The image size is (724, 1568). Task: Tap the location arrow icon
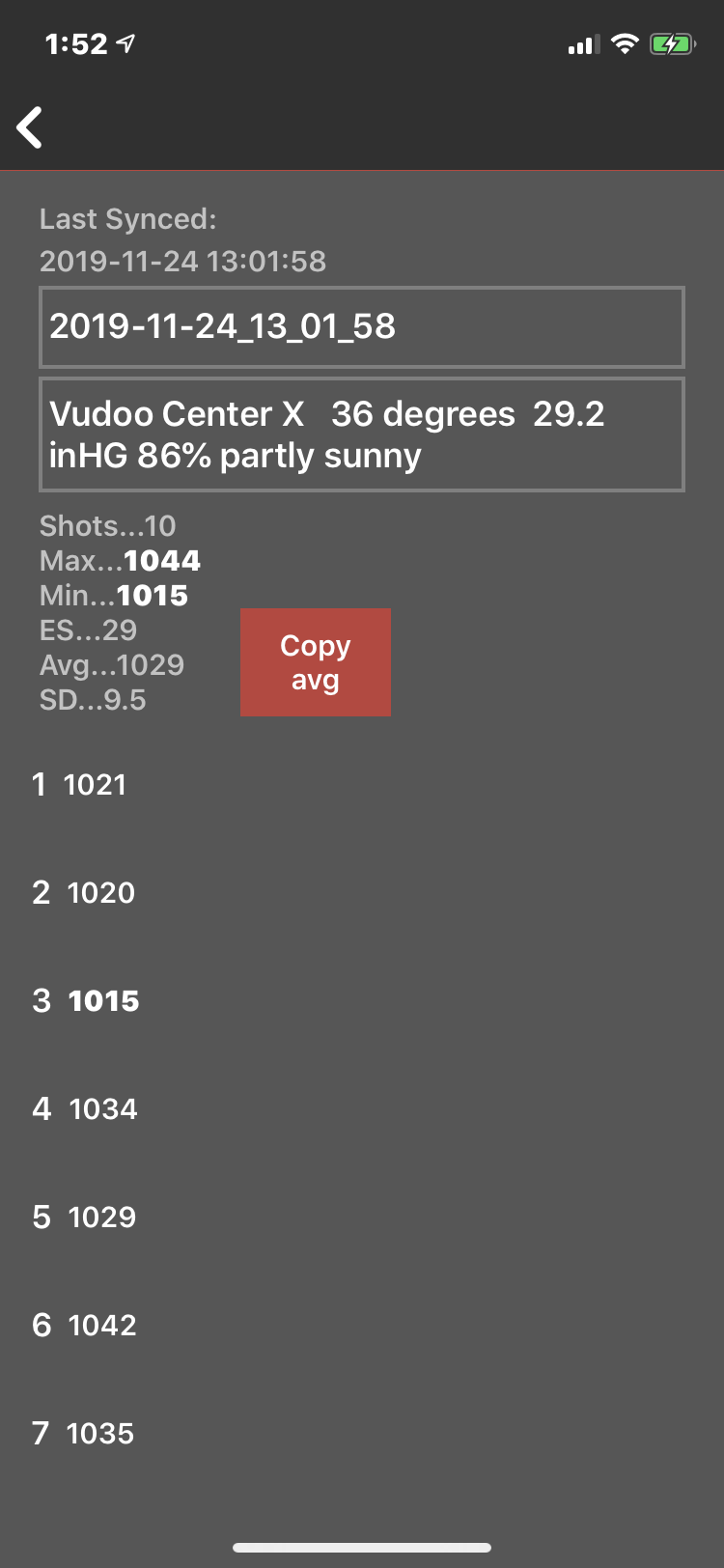pyautogui.click(x=125, y=44)
